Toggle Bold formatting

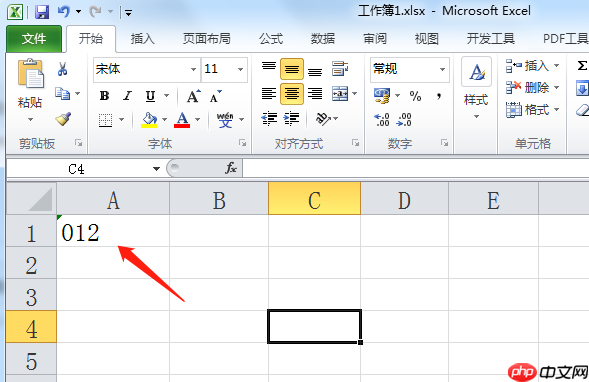104,96
